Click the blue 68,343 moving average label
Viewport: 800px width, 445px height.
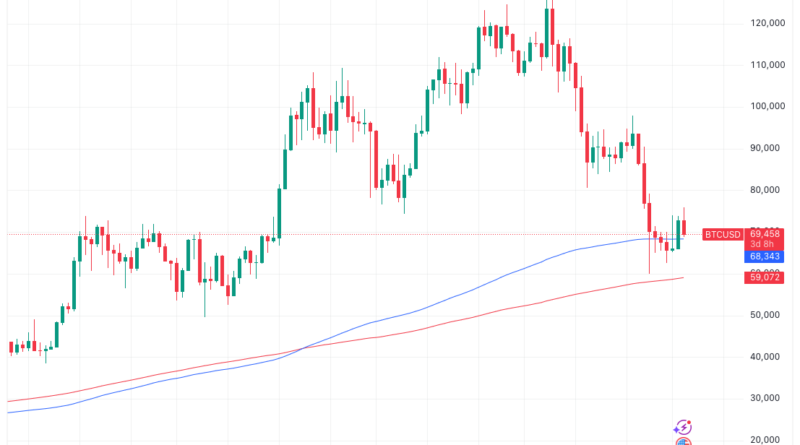tap(765, 256)
